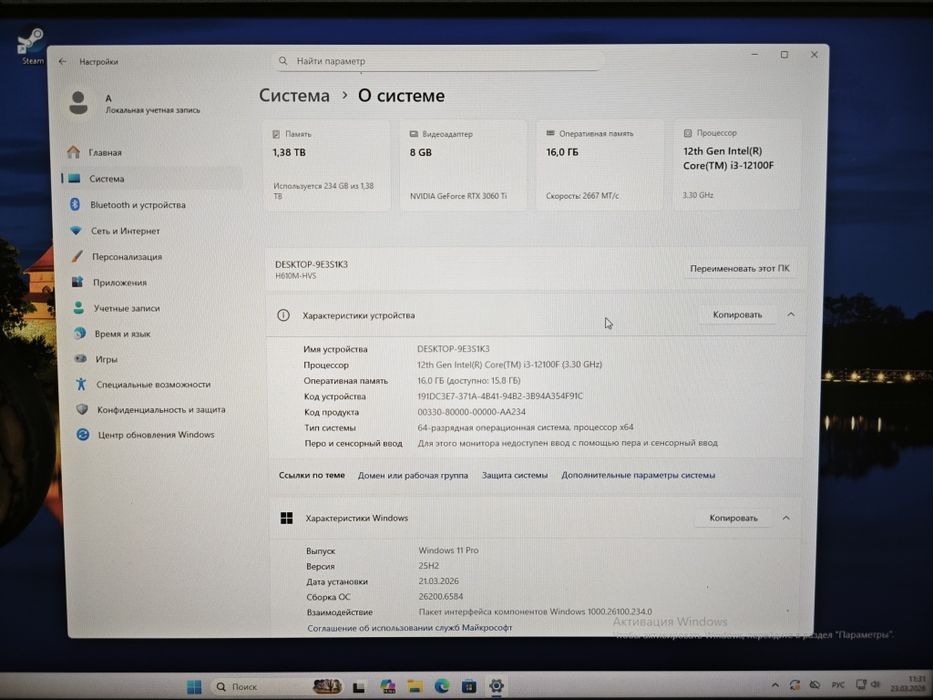The width and height of the screenshot is (933, 700).
Task: Click the Windows Update arrows icon
Action: coord(83,435)
